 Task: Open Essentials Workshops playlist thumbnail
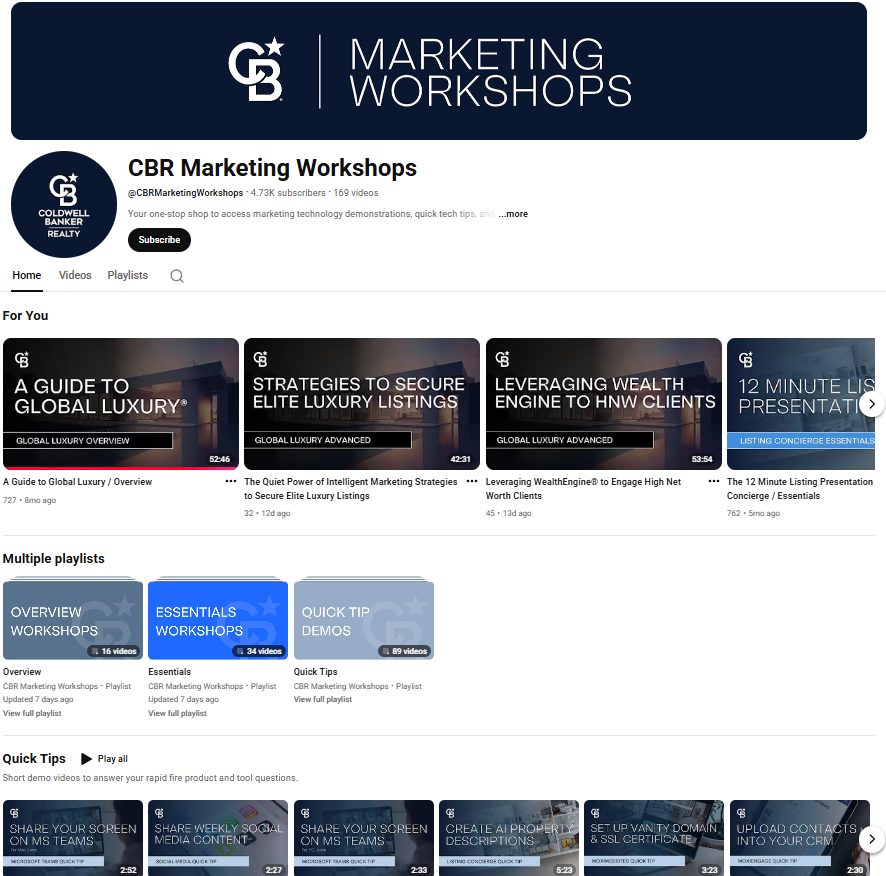point(218,620)
